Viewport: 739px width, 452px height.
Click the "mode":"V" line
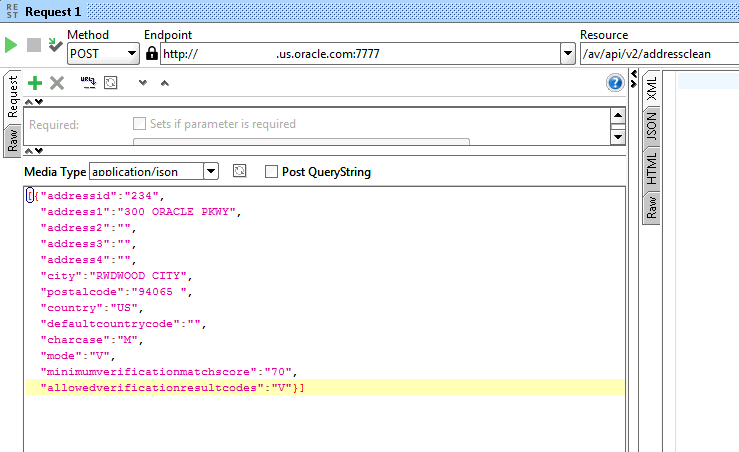[x=78, y=356]
